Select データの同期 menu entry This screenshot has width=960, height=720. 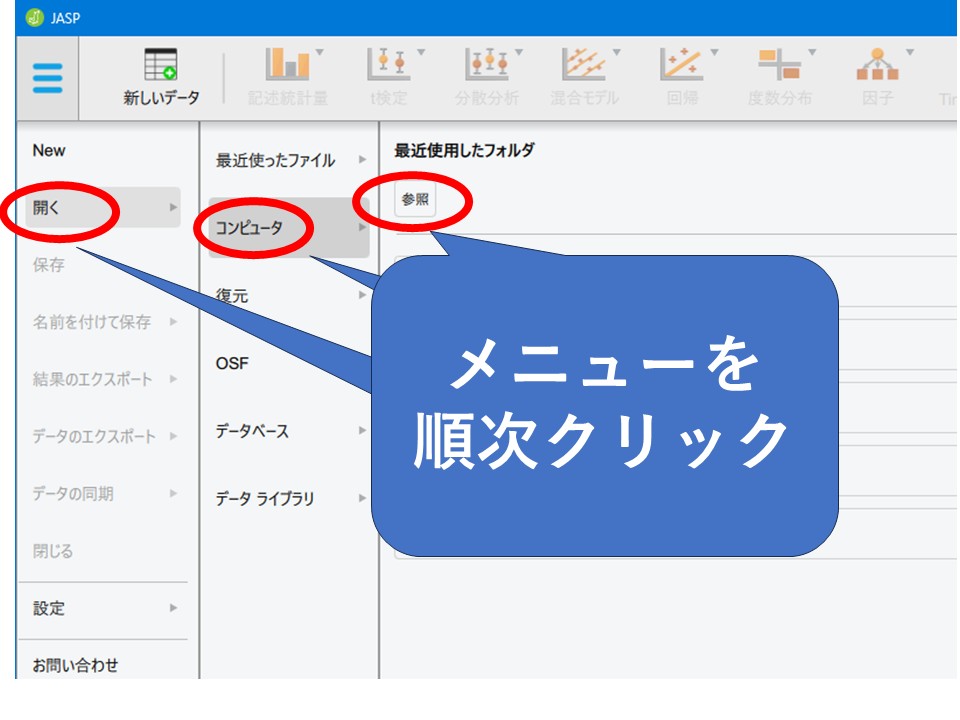coord(73,493)
